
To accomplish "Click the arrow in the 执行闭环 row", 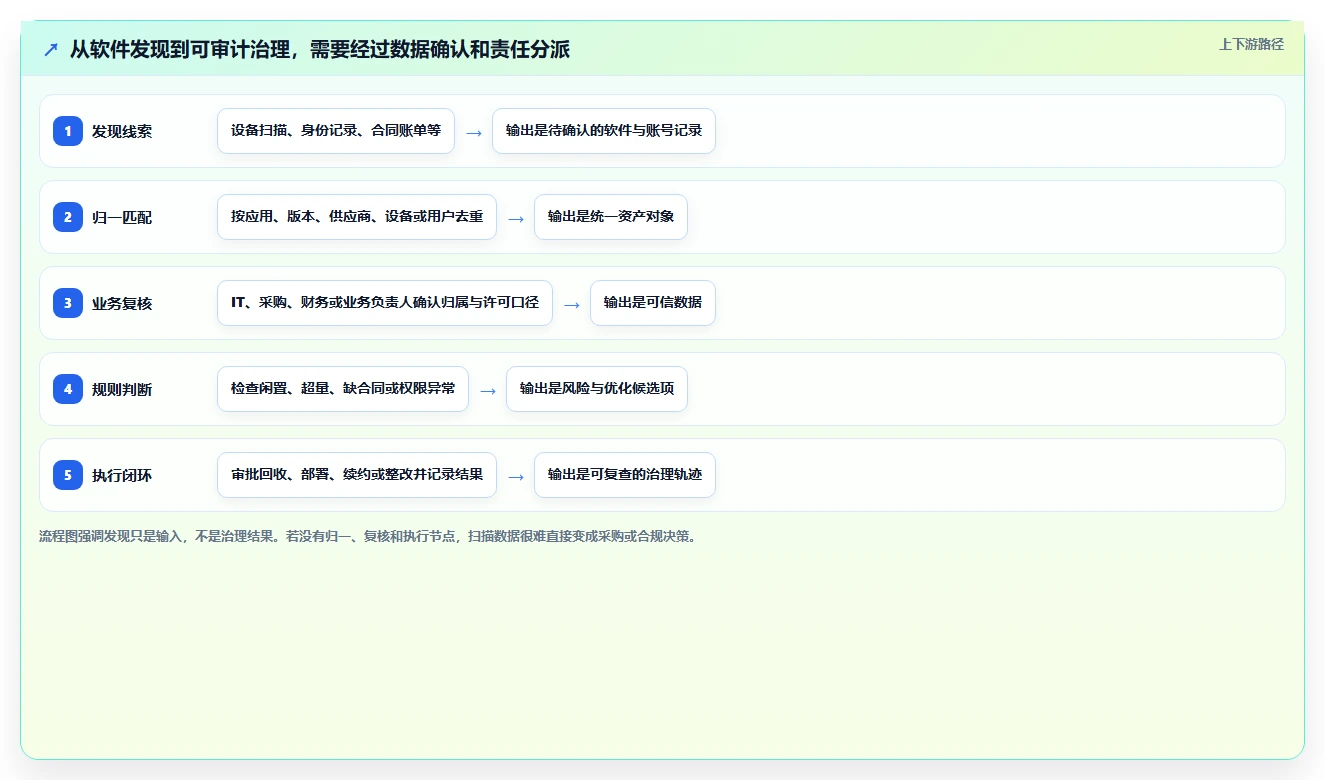I will click(516, 476).
